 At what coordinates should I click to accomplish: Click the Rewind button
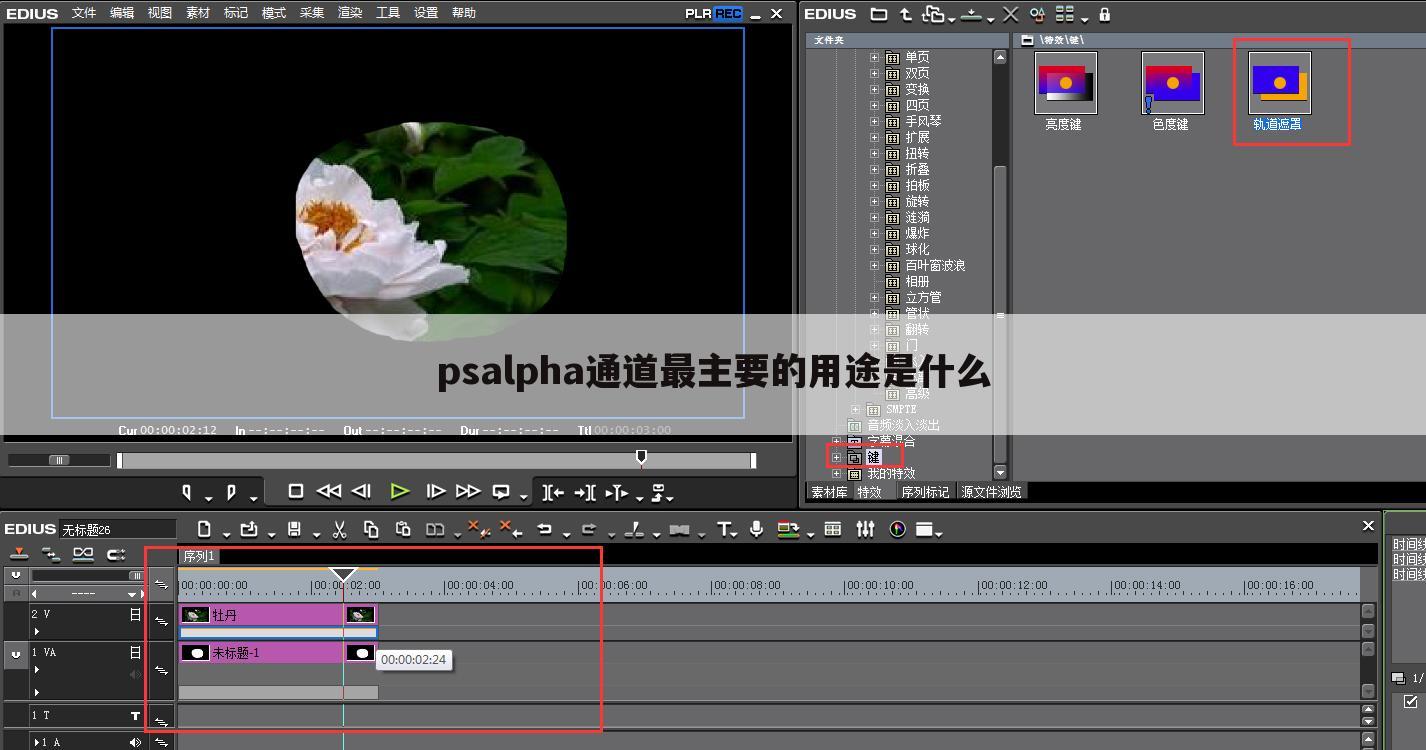[x=328, y=491]
